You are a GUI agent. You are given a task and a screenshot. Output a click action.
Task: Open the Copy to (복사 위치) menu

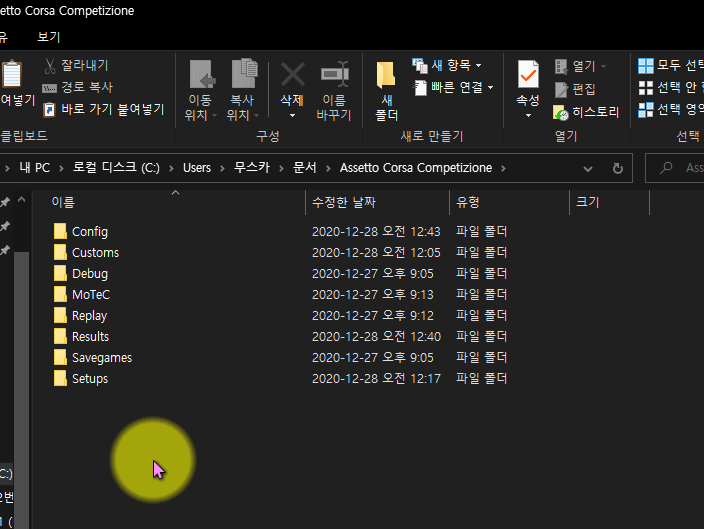(x=242, y=91)
